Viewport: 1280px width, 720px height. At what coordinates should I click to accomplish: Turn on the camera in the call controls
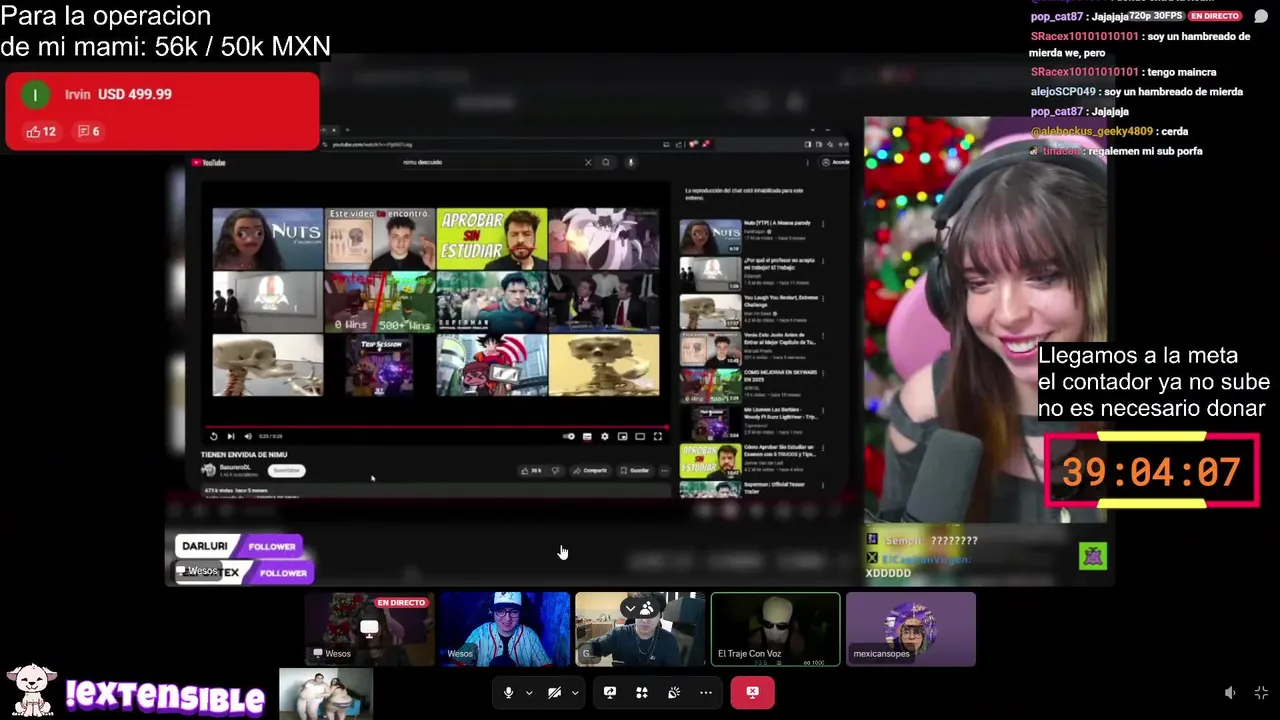coord(554,692)
